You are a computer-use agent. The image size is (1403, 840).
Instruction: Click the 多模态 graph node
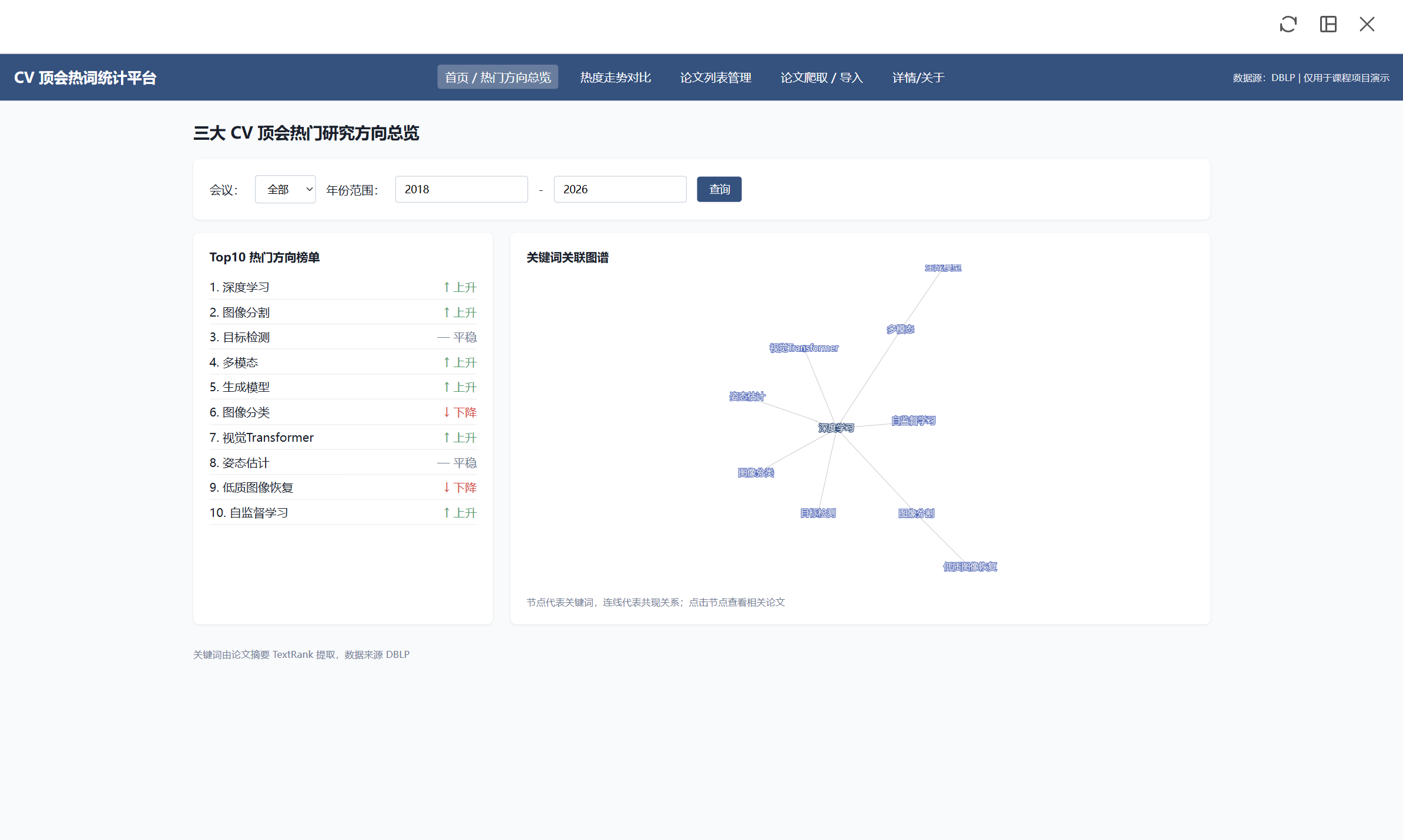tap(900, 329)
